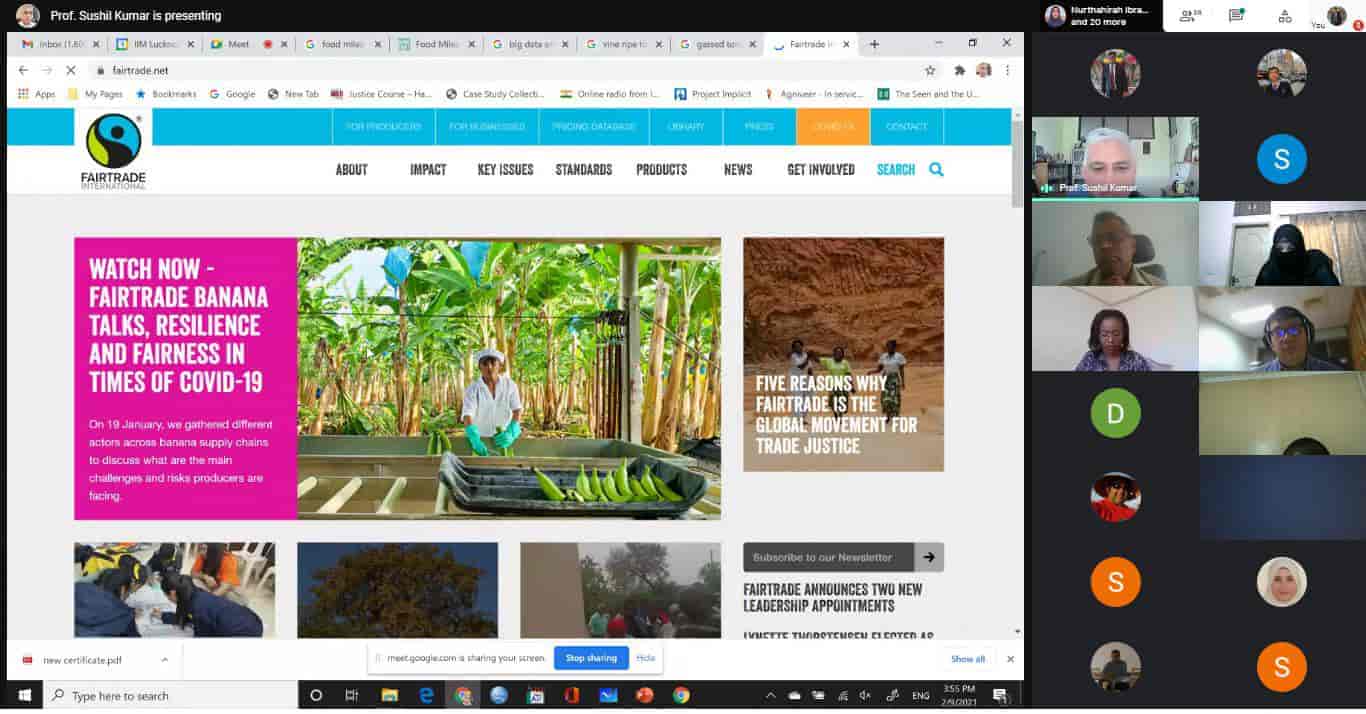The width and height of the screenshot is (1366, 714).
Task: Open the GET INVOLVED menu
Action: (x=821, y=170)
